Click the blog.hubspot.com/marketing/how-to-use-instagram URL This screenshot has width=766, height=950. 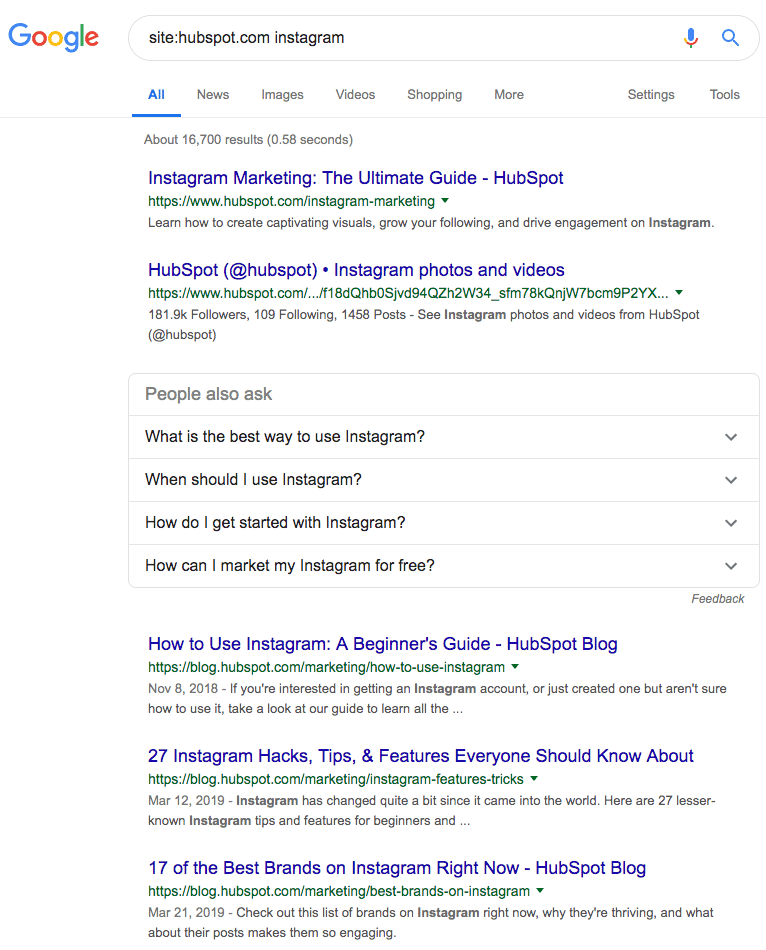(326, 667)
